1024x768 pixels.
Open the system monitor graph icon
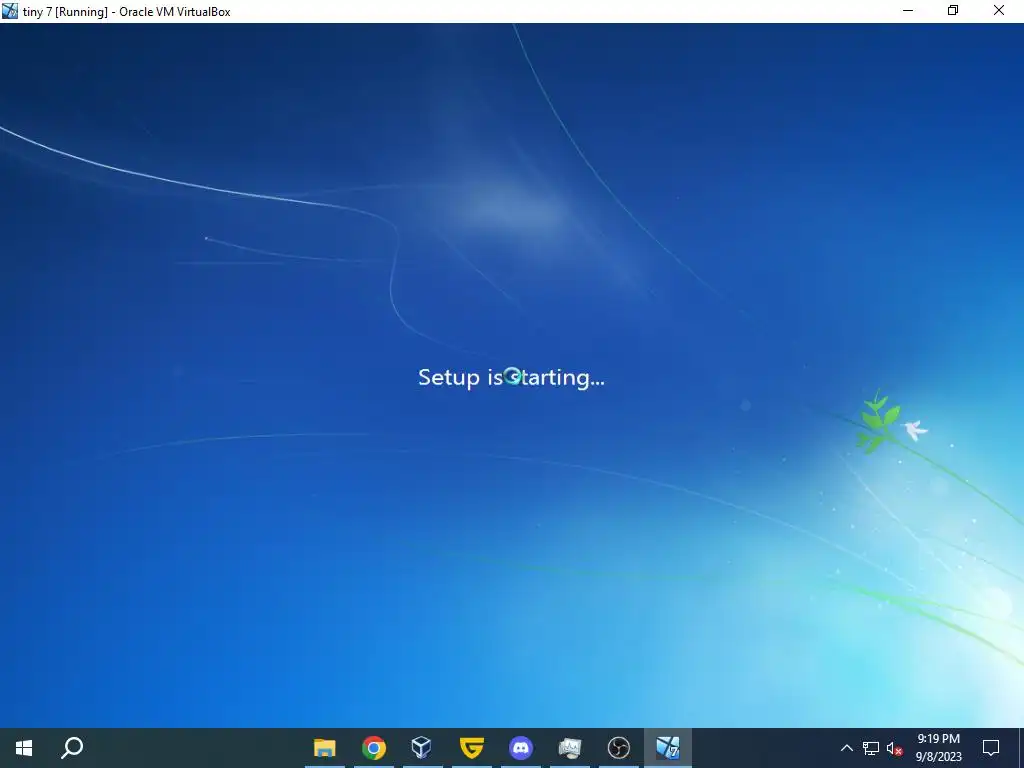tap(569, 748)
